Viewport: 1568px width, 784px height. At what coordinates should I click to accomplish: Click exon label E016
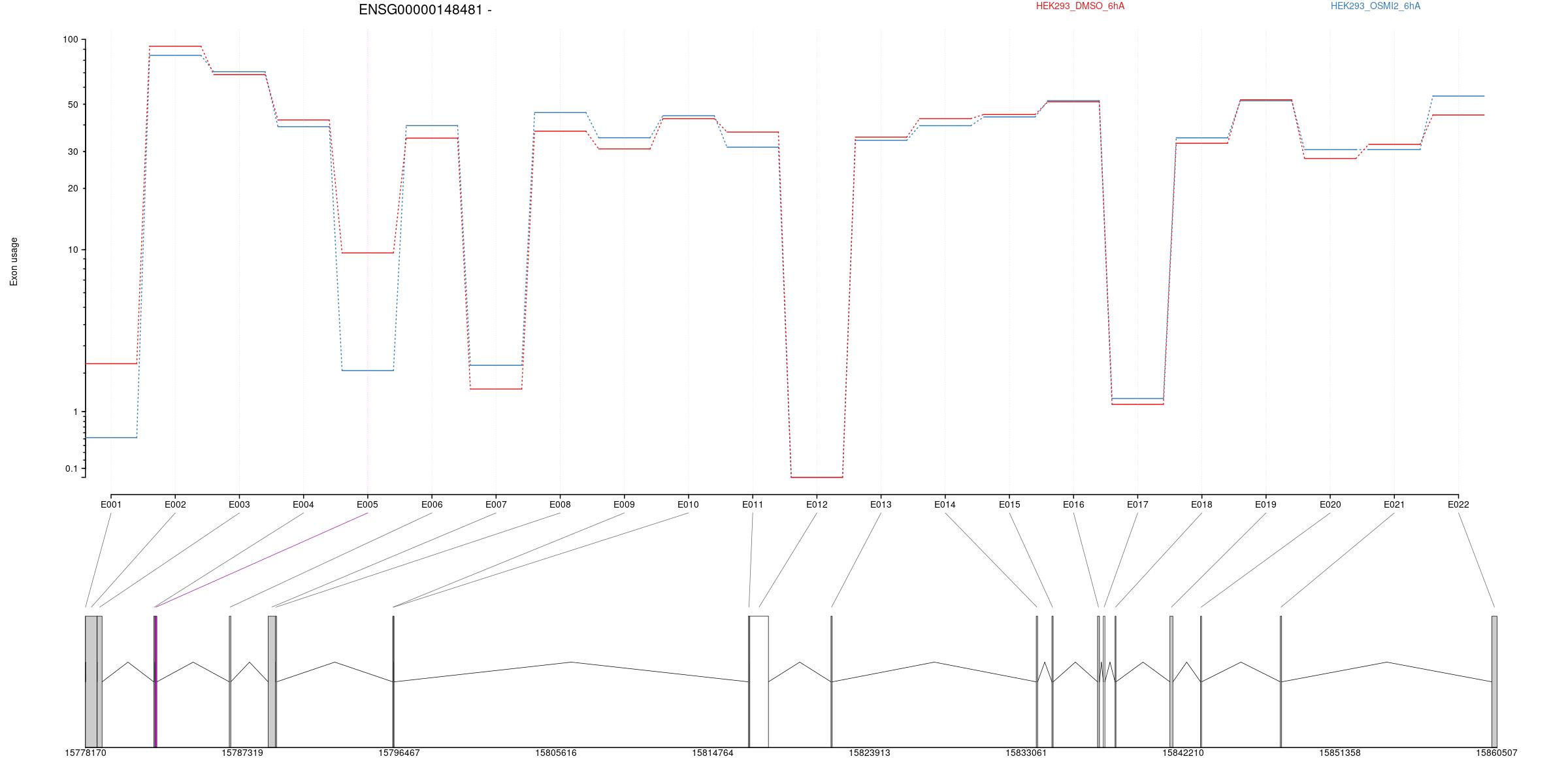point(1073,504)
